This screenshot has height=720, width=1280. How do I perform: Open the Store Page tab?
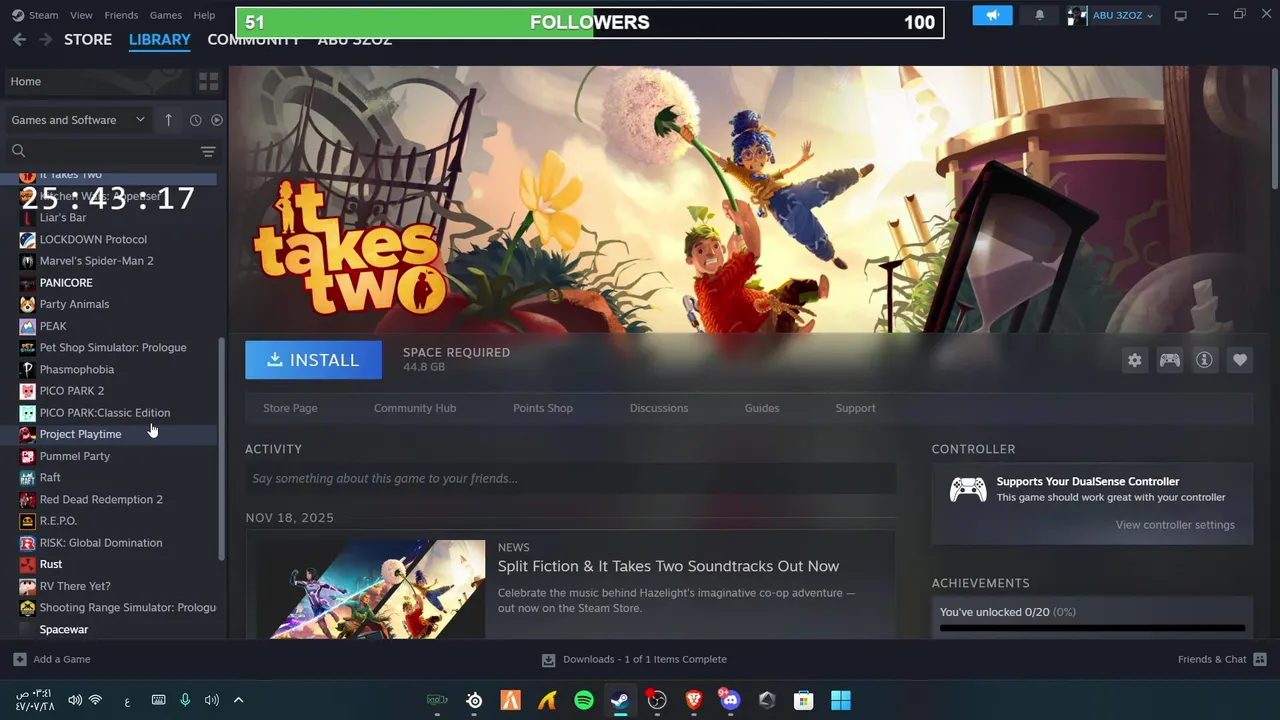point(290,408)
